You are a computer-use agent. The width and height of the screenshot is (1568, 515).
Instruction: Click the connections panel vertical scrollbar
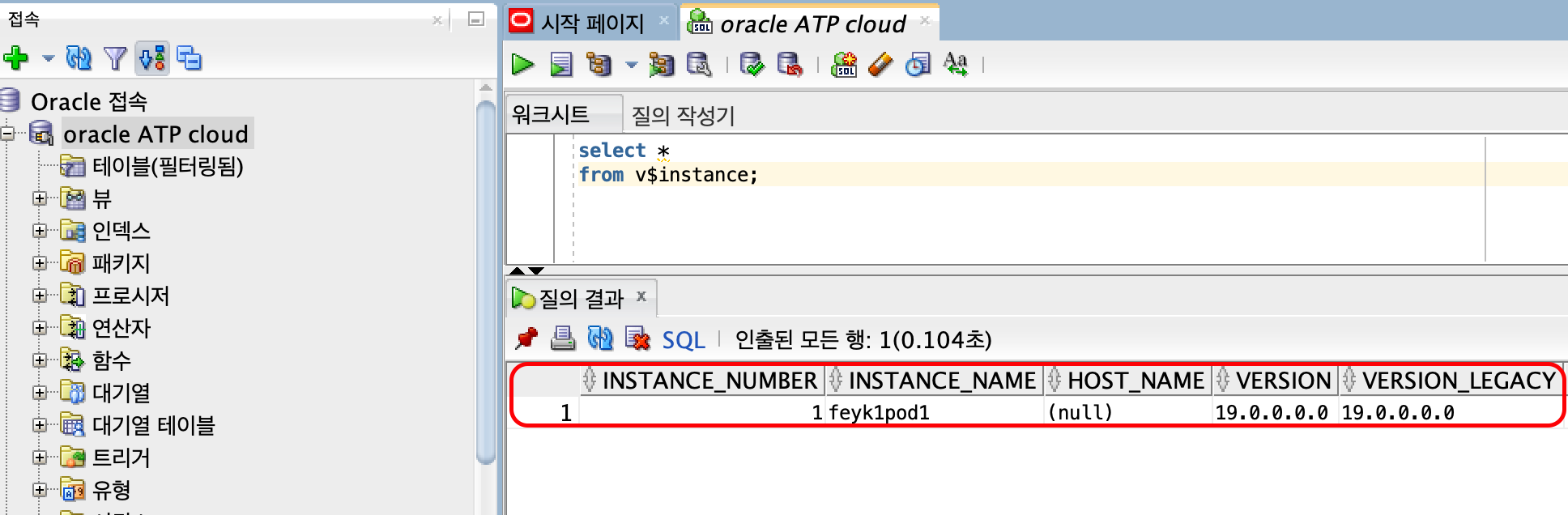486,282
